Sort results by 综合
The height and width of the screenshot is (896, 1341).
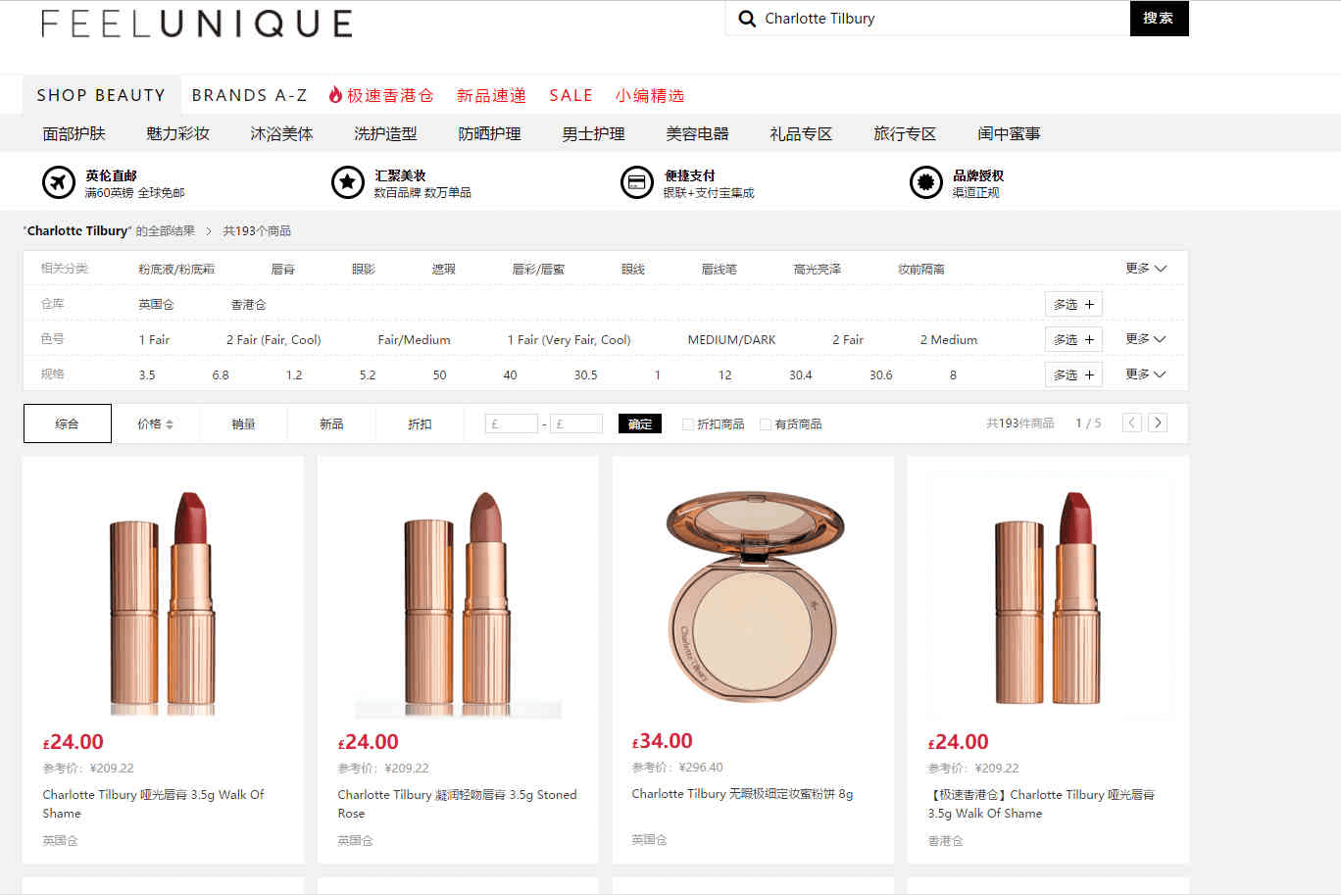tap(67, 423)
